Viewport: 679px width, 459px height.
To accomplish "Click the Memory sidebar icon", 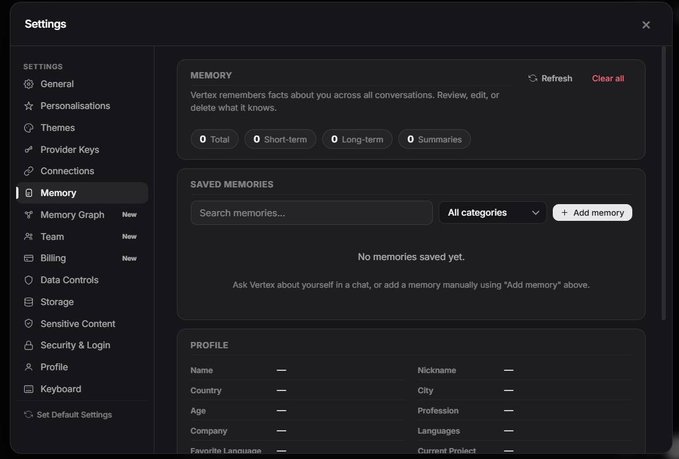I will tap(29, 193).
